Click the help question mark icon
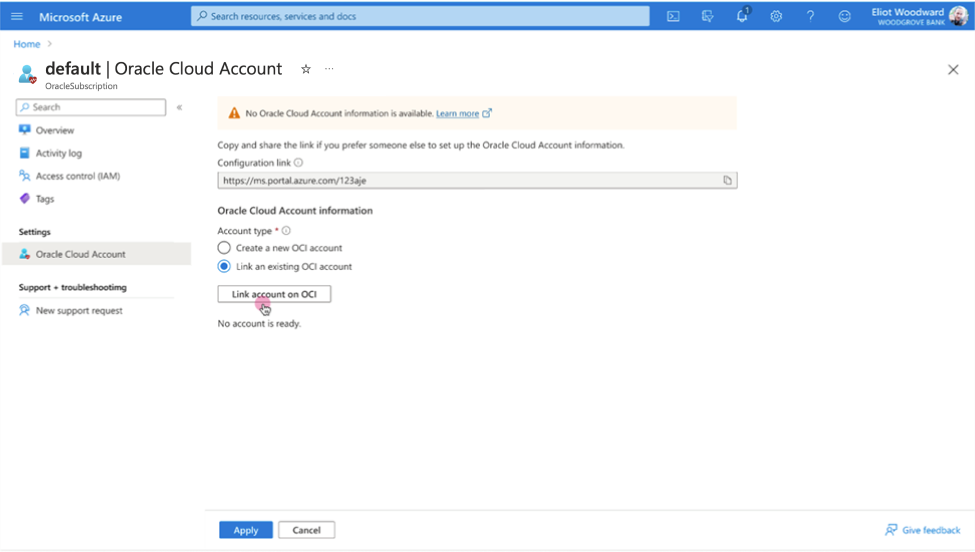Screen dimensions: 975x552 click(x=810, y=17)
